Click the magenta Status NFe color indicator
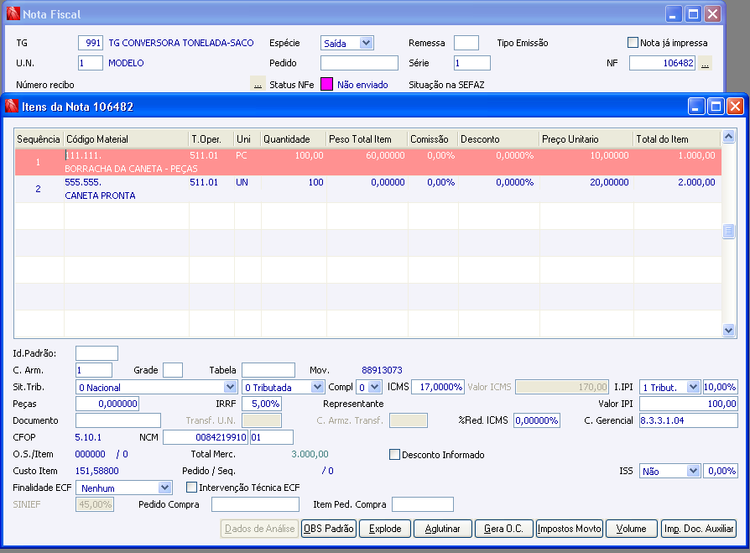 pyautogui.click(x=326, y=85)
